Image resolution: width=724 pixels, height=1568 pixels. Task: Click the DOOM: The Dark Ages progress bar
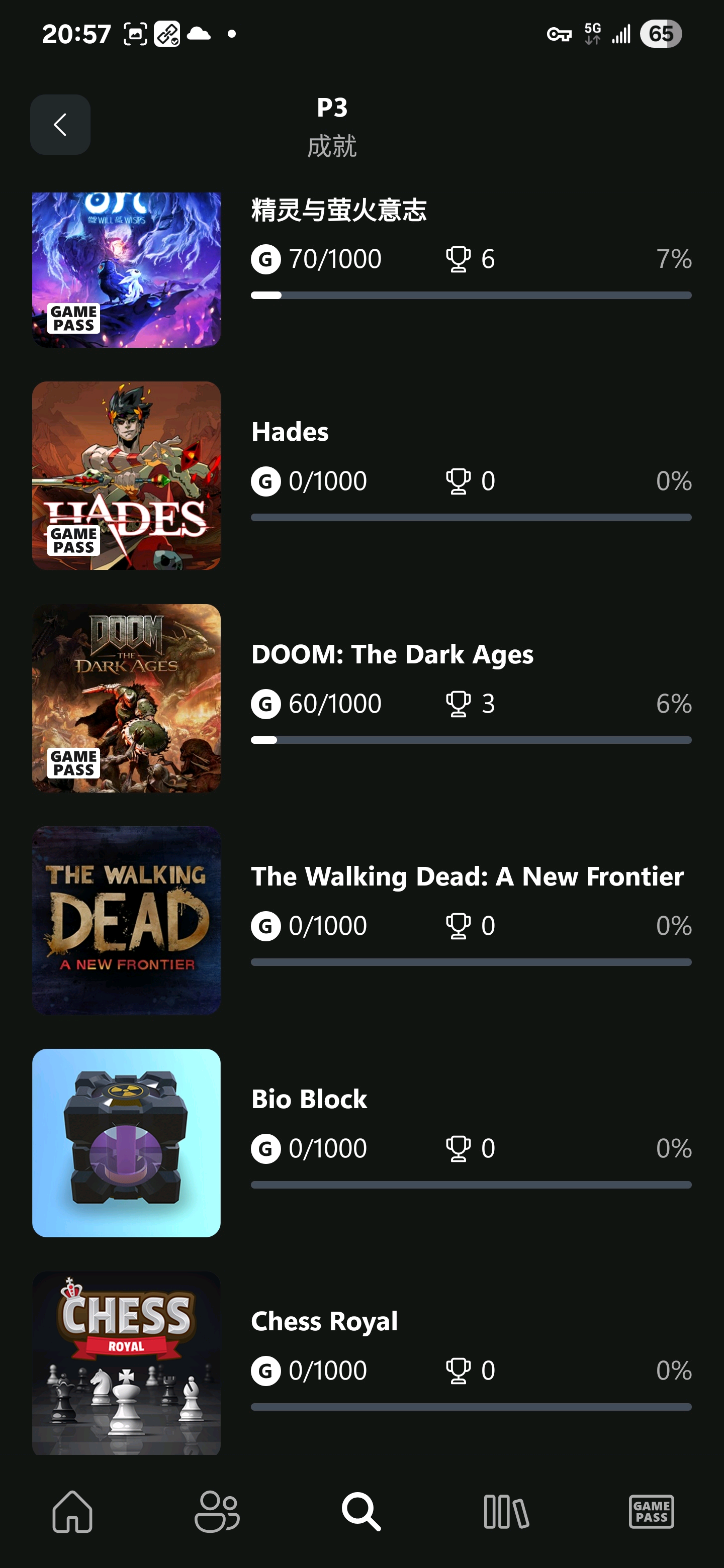[x=471, y=740]
